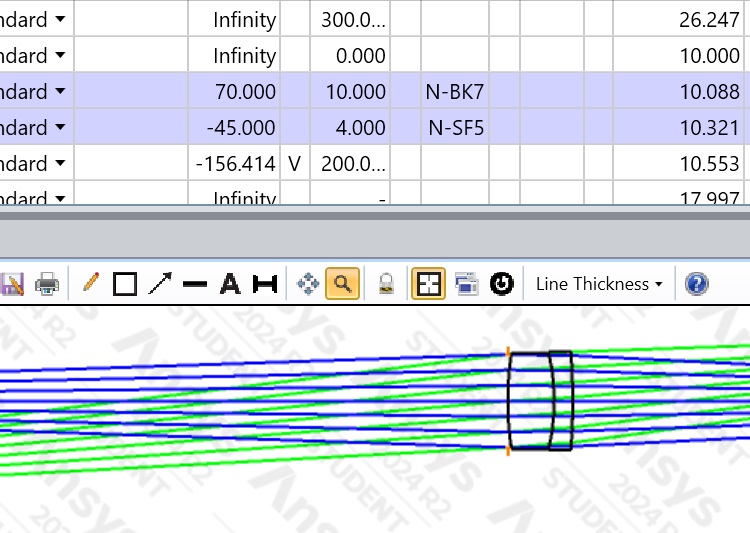Select Infinity radius cell in 0.000 row
Image resolution: width=750 pixels, height=533 pixels.
(234, 55)
